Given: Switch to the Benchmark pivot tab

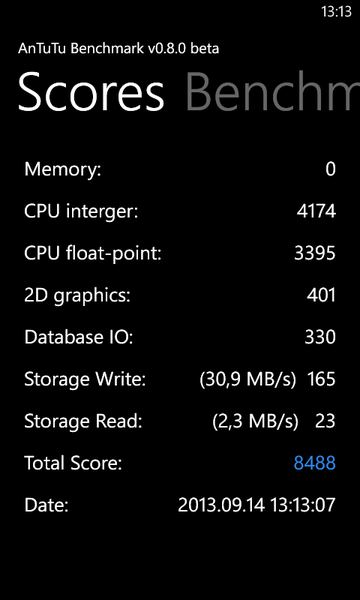Looking at the screenshot, I should (x=272, y=92).
